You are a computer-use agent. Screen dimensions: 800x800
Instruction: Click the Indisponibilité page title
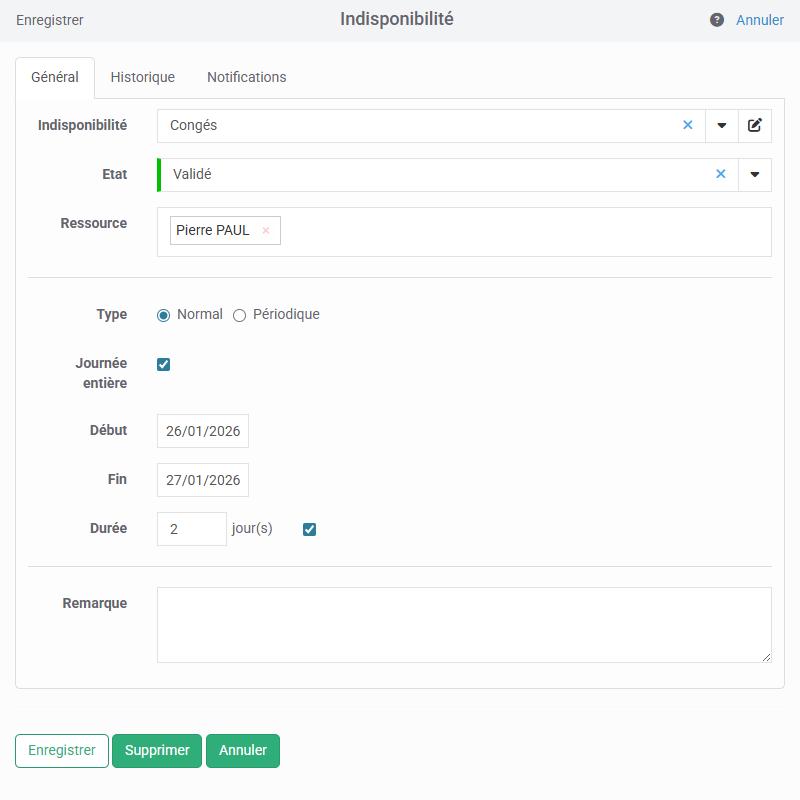point(396,19)
